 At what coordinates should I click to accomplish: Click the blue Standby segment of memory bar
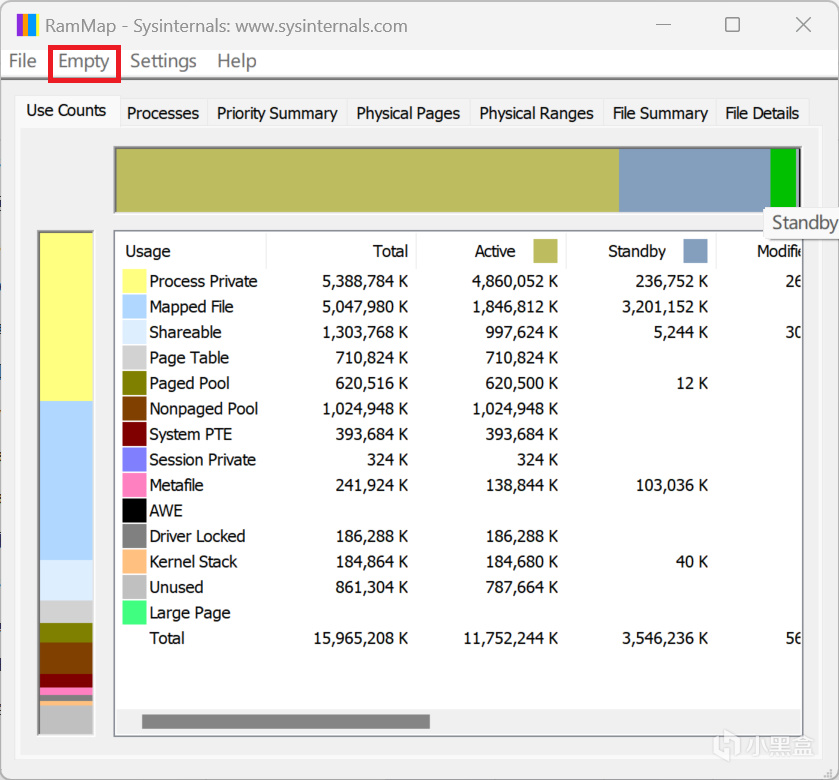pos(695,180)
